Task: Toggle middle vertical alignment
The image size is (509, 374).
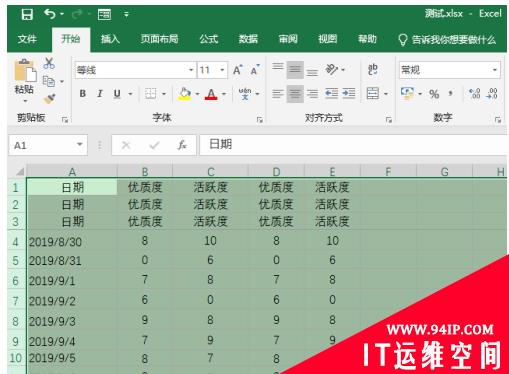Action: tap(295, 70)
